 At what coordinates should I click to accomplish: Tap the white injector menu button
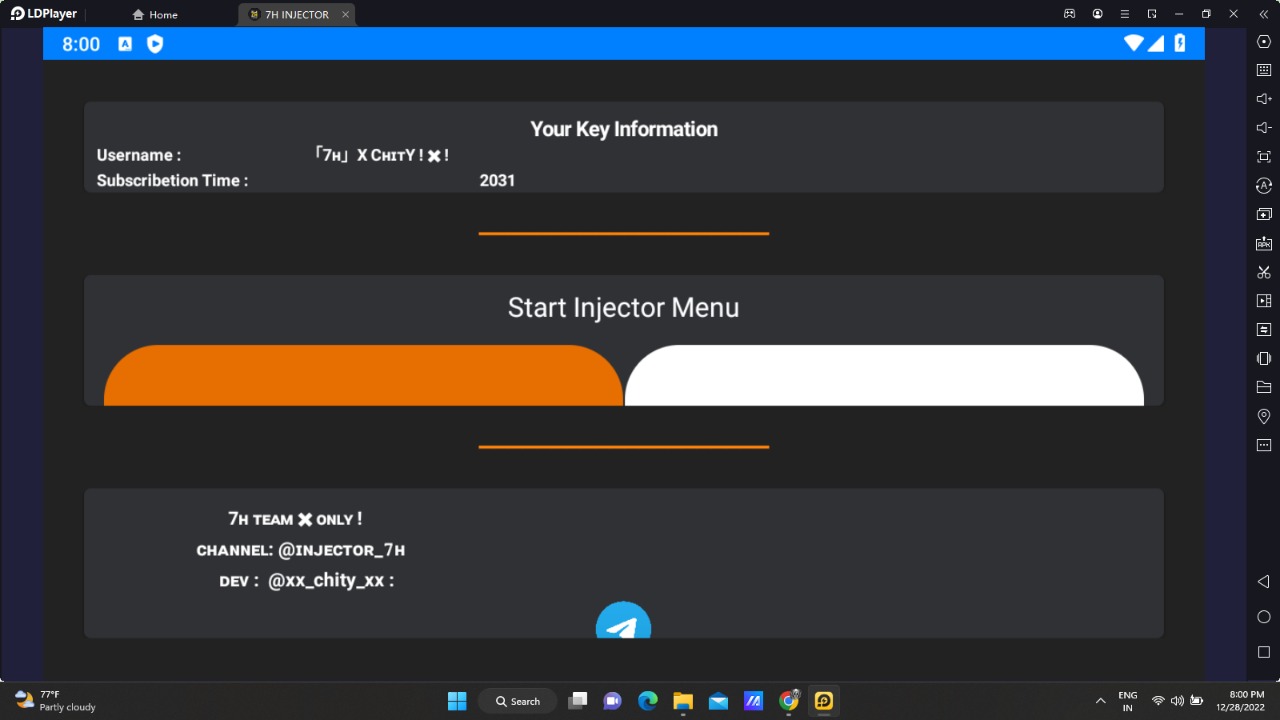click(884, 375)
